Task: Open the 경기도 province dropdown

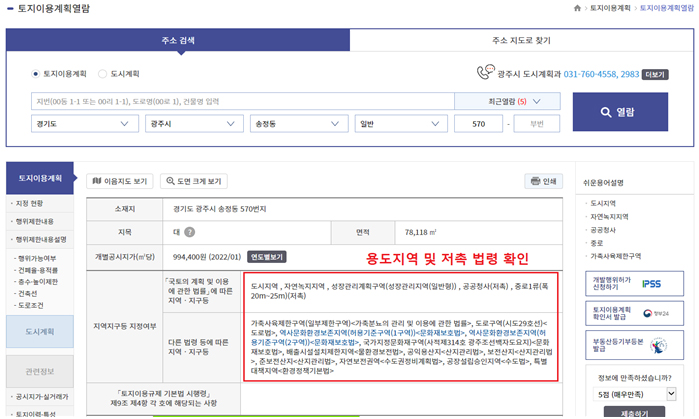Action: (x=85, y=124)
